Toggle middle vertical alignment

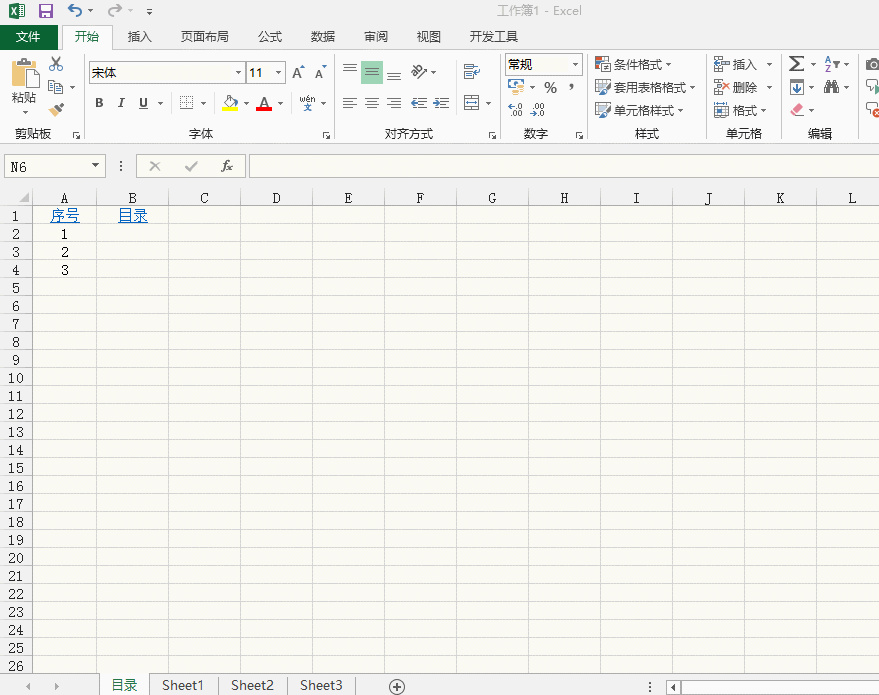coord(372,72)
